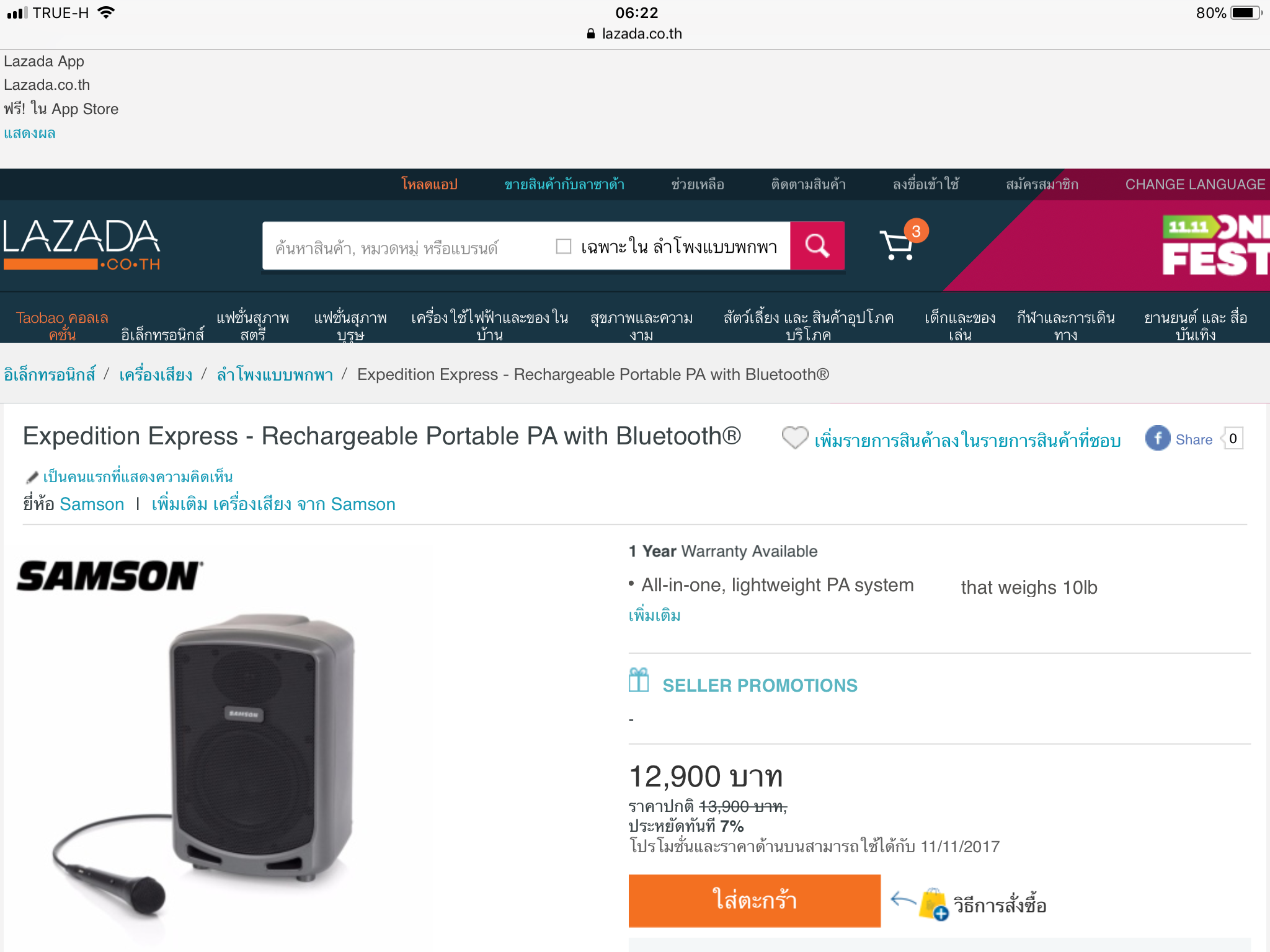The width and height of the screenshot is (1270, 952).
Task: Click the 11.11 Online Fest banner
Action: (1213, 245)
